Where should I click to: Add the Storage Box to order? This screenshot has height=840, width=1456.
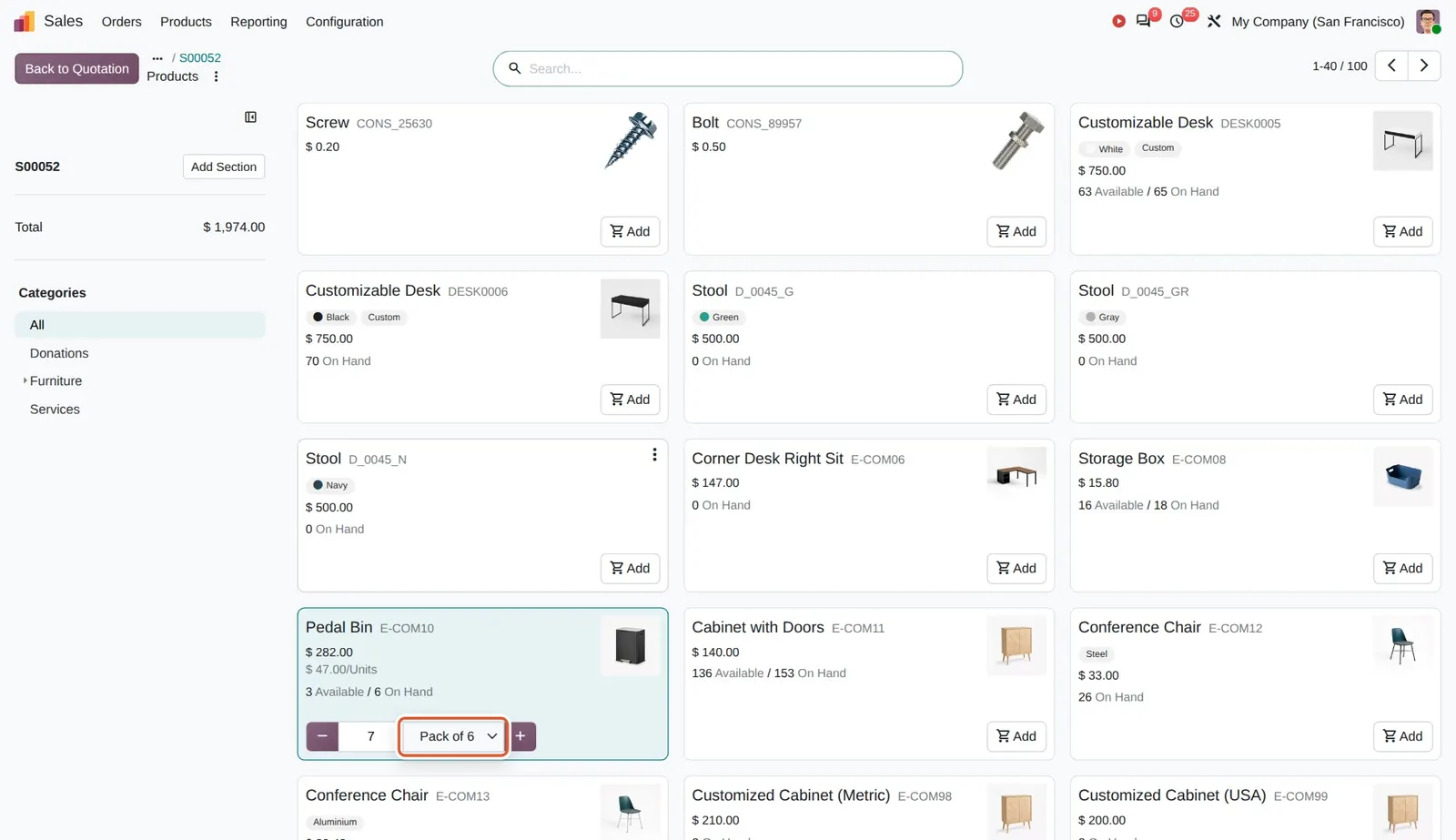click(x=1402, y=568)
